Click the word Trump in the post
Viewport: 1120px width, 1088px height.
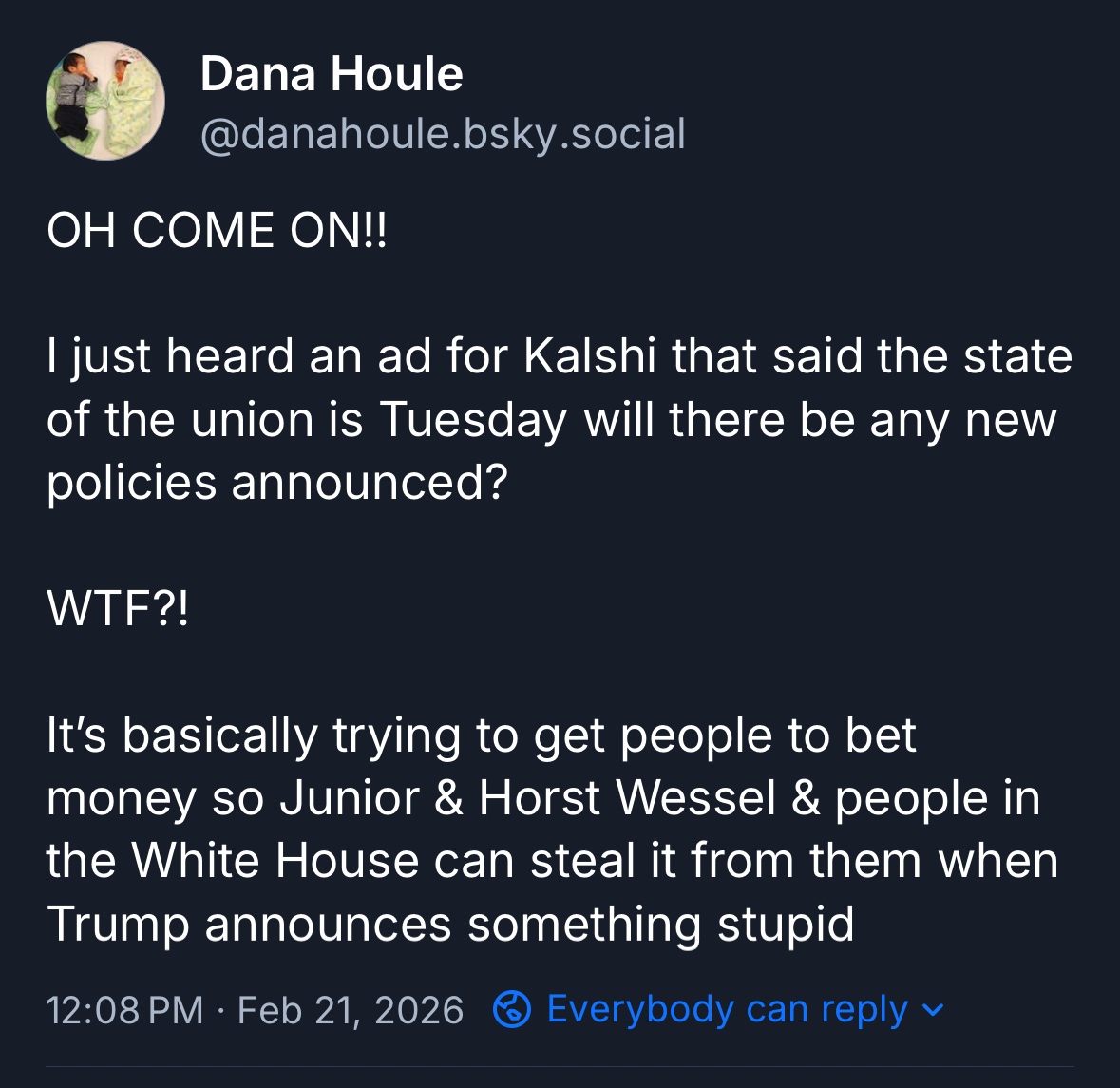(118, 925)
